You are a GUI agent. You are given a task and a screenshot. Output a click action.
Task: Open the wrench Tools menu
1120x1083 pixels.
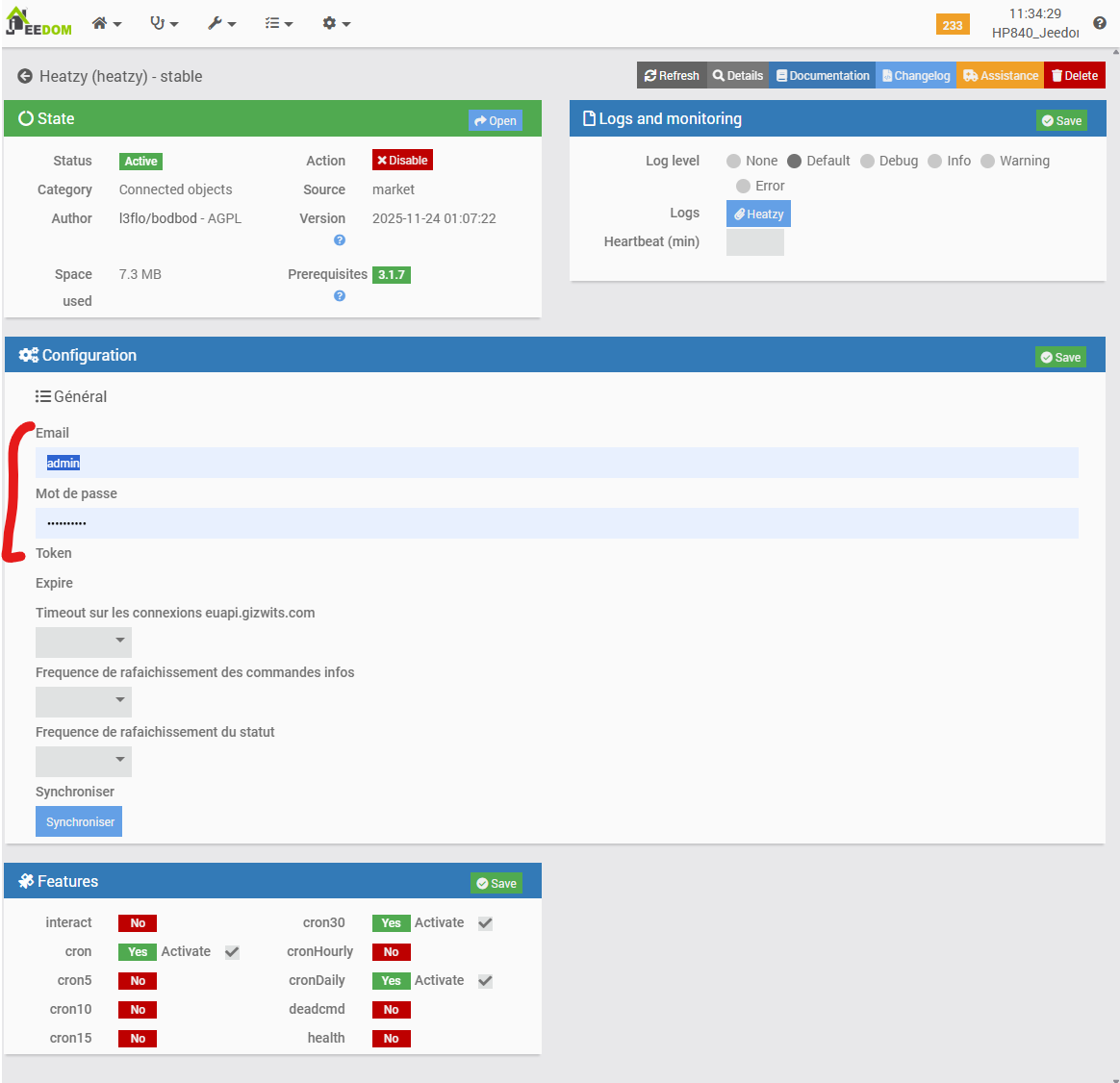(221, 23)
